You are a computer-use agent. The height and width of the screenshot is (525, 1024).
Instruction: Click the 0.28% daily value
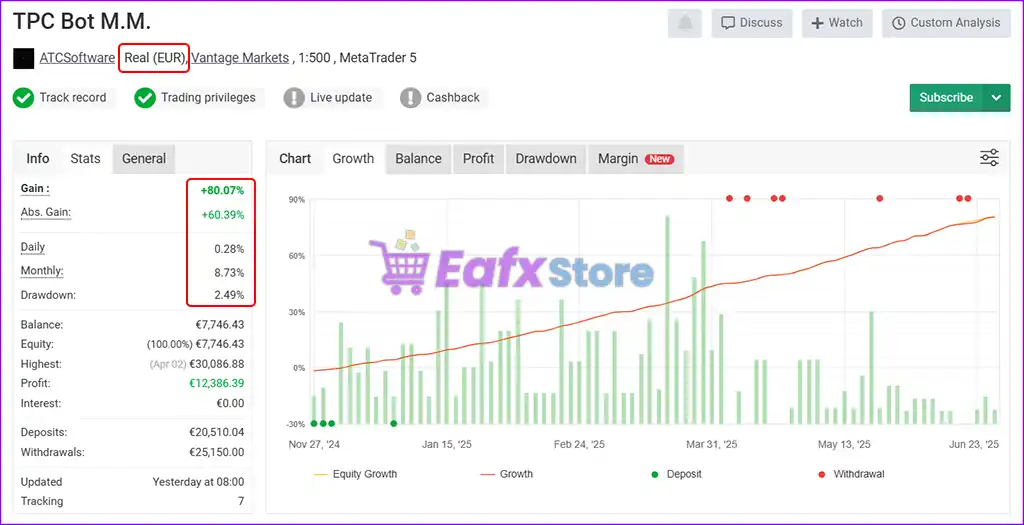point(229,249)
